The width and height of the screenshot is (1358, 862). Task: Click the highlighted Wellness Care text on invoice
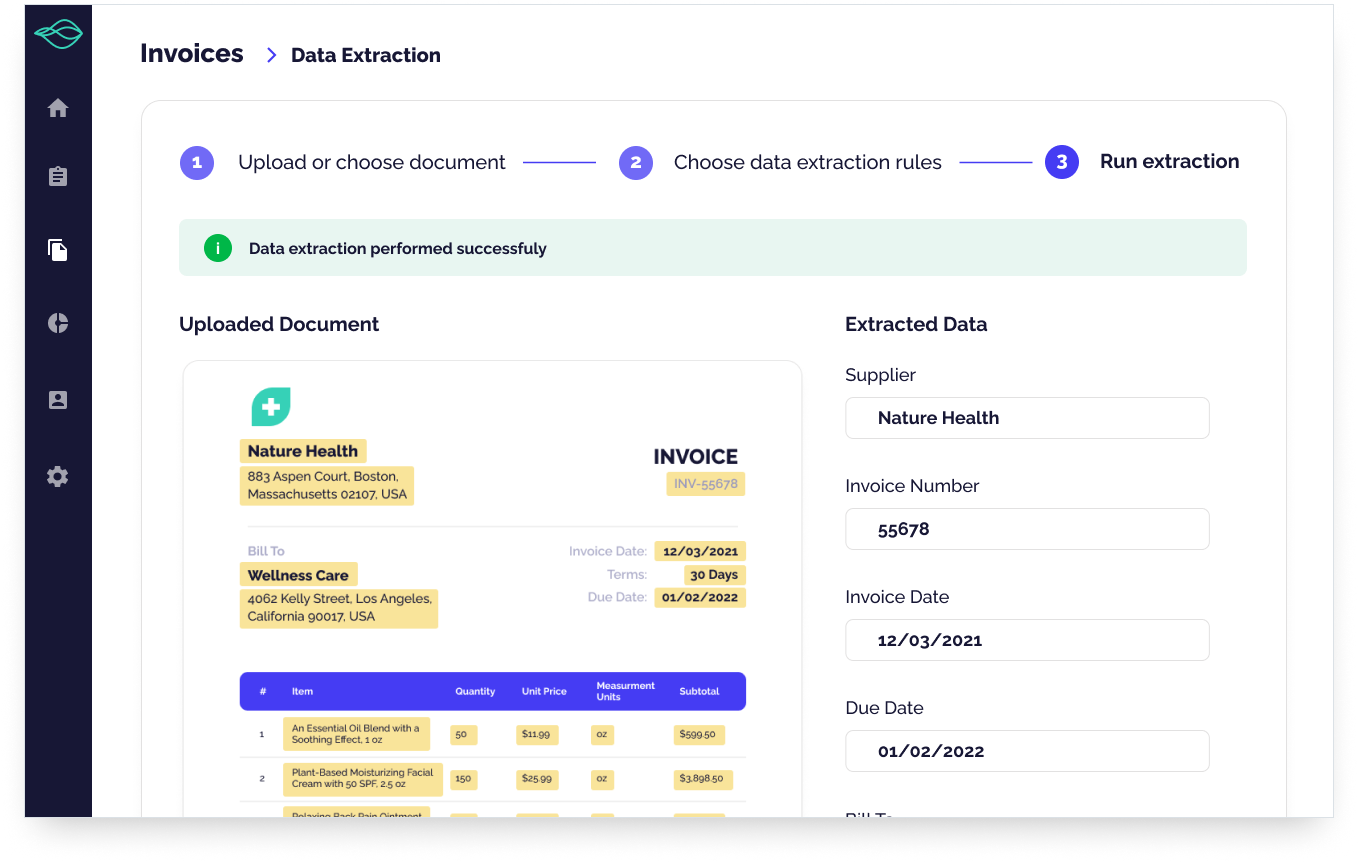click(298, 575)
